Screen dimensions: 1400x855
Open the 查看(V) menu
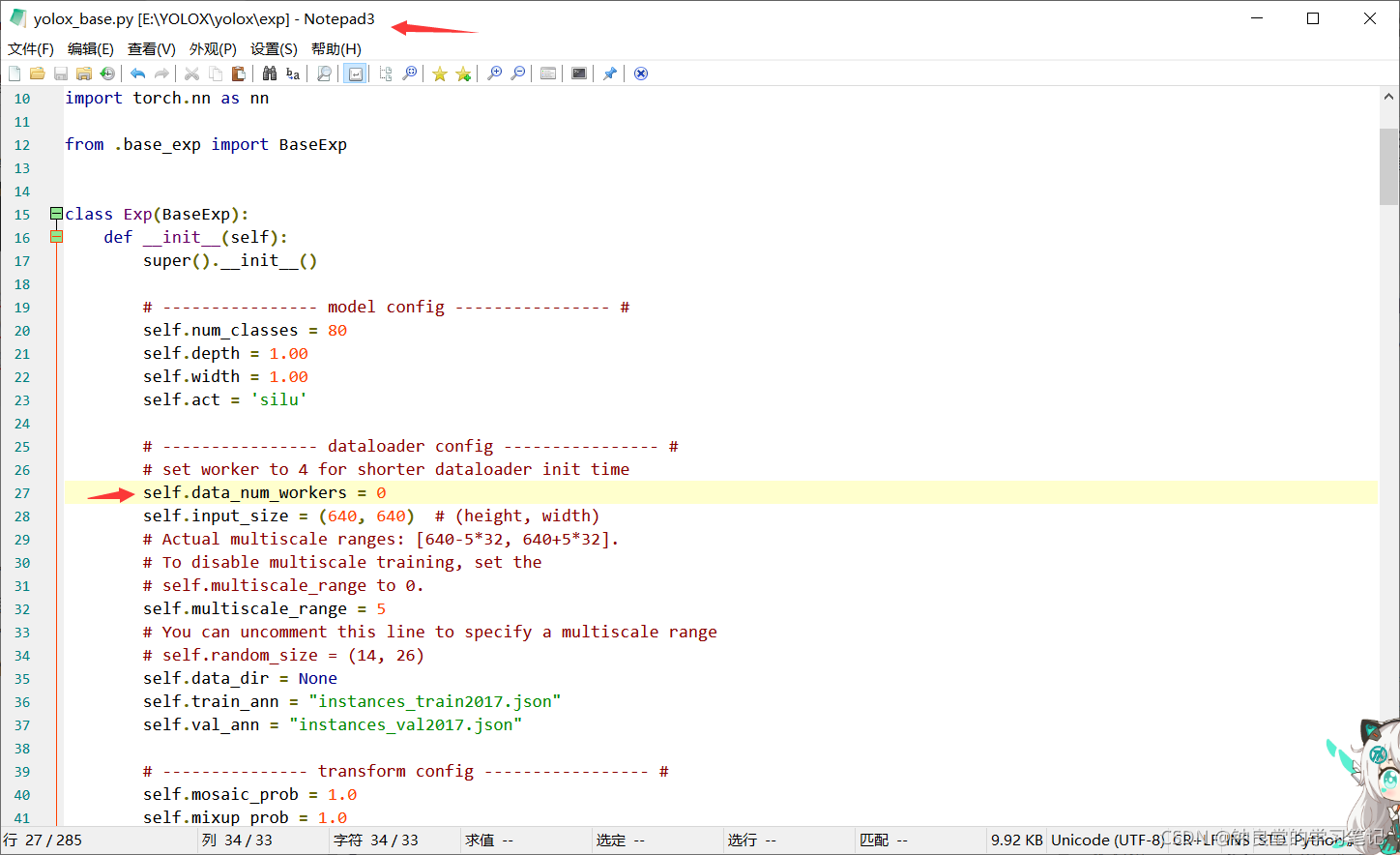pyautogui.click(x=152, y=48)
